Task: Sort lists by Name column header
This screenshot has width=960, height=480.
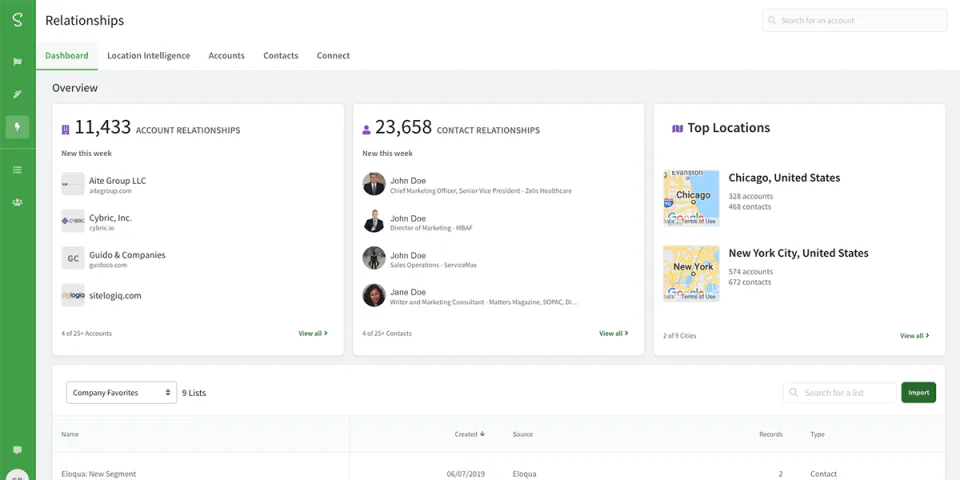Action: [x=70, y=434]
